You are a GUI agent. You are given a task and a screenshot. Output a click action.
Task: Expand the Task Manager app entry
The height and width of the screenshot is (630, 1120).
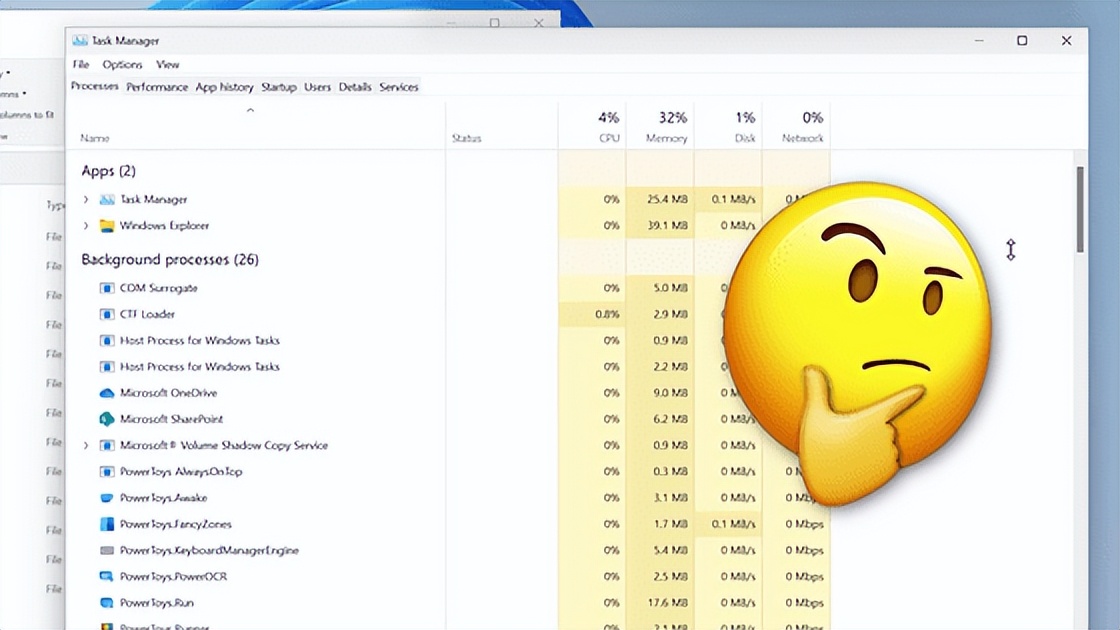pos(85,199)
